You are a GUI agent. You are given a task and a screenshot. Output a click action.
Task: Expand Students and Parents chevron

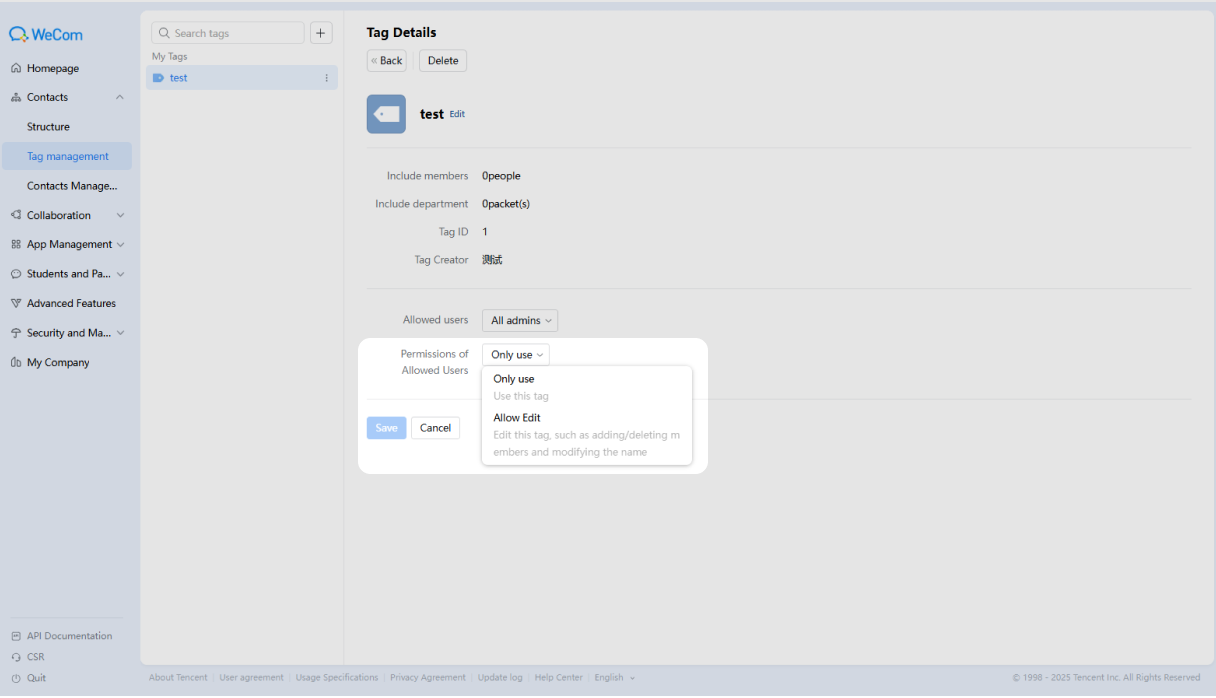point(120,274)
